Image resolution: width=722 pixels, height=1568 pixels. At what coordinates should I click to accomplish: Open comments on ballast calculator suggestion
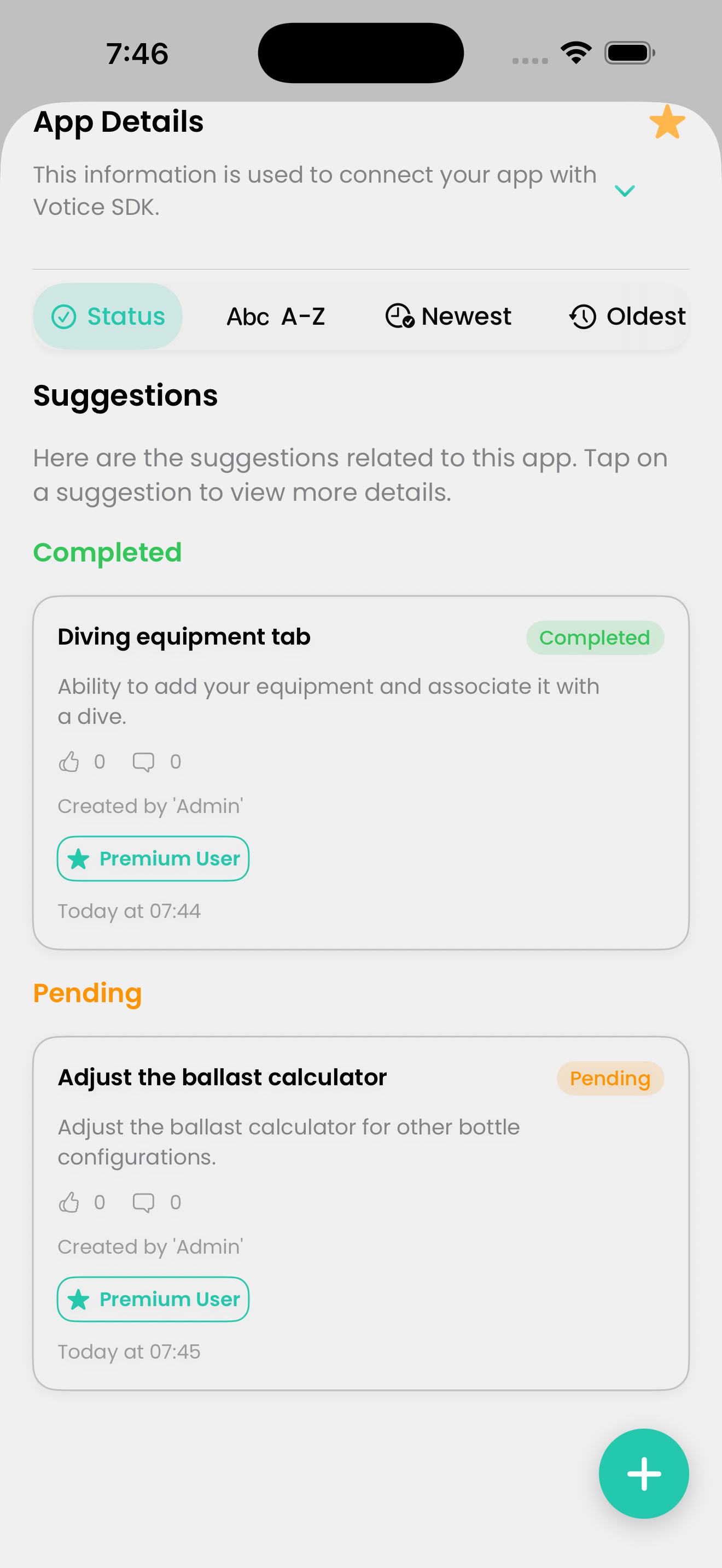pos(144,1202)
